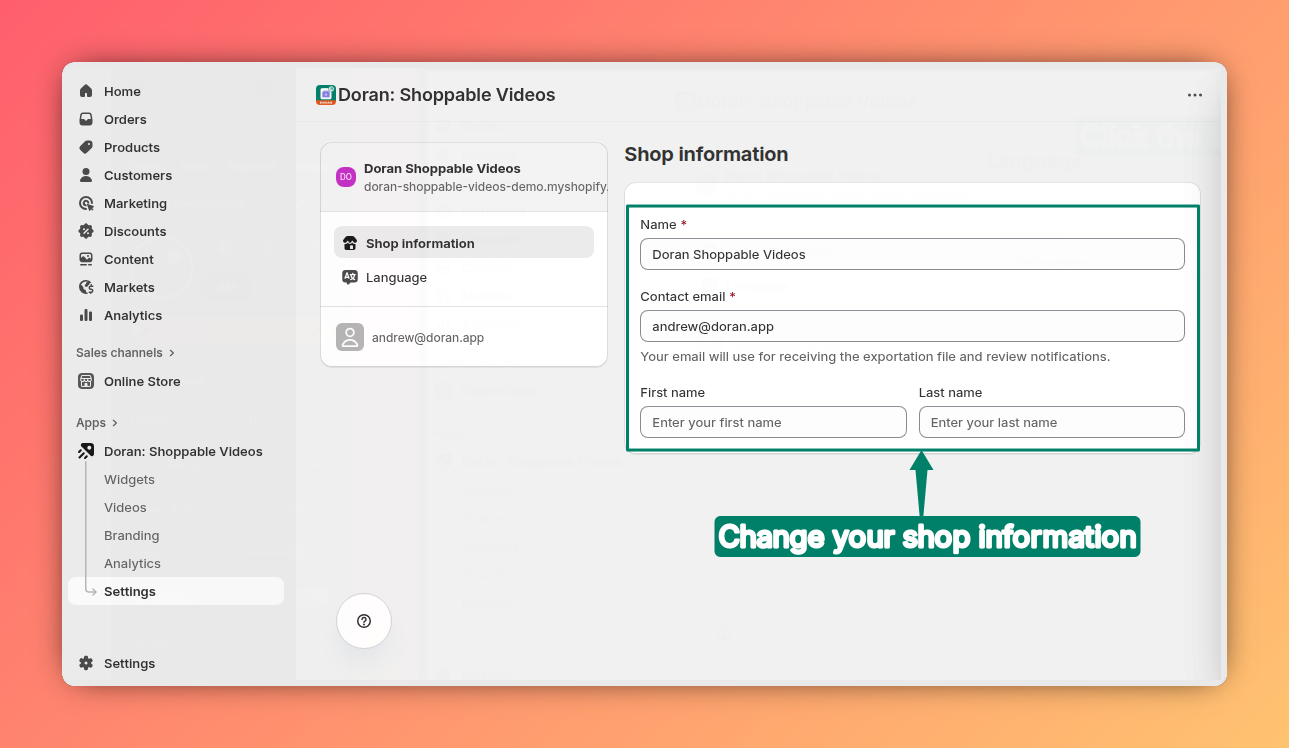Image resolution: width=1289 pixels, height=748 pixels.
Task: Click the Content image icon
Action: (x=86, y=259)
